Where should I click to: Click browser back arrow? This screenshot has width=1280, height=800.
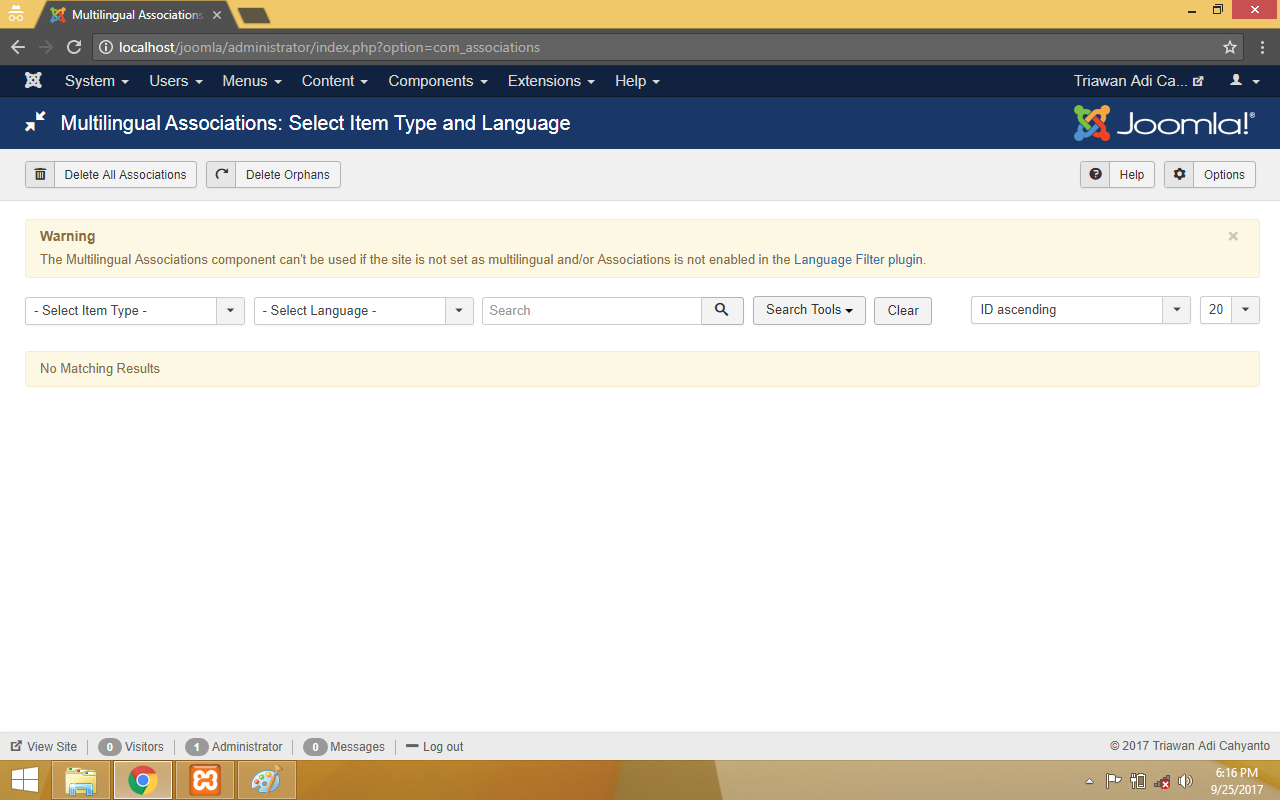[18, 47]
